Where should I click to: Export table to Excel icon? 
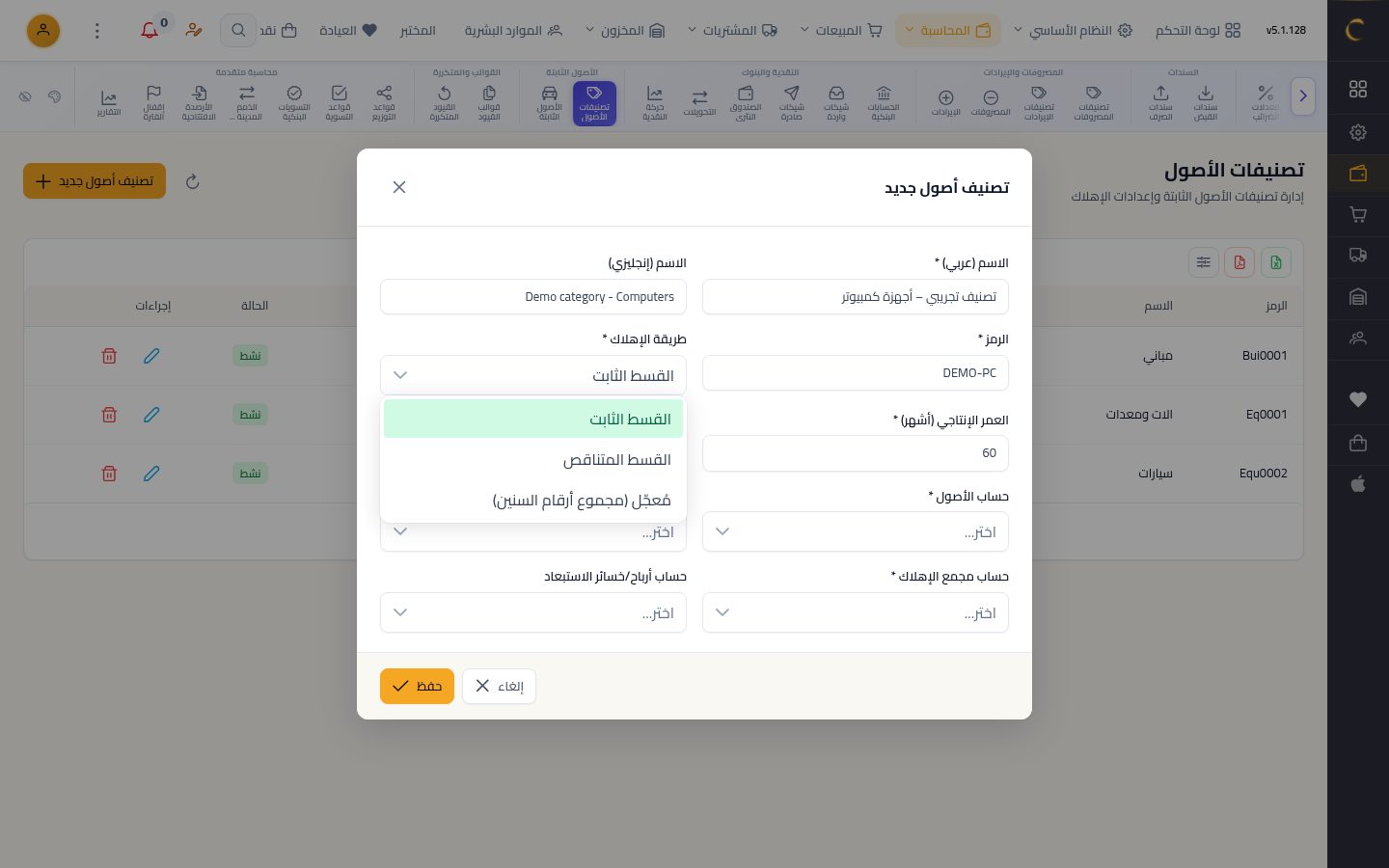pos(1276,262)
